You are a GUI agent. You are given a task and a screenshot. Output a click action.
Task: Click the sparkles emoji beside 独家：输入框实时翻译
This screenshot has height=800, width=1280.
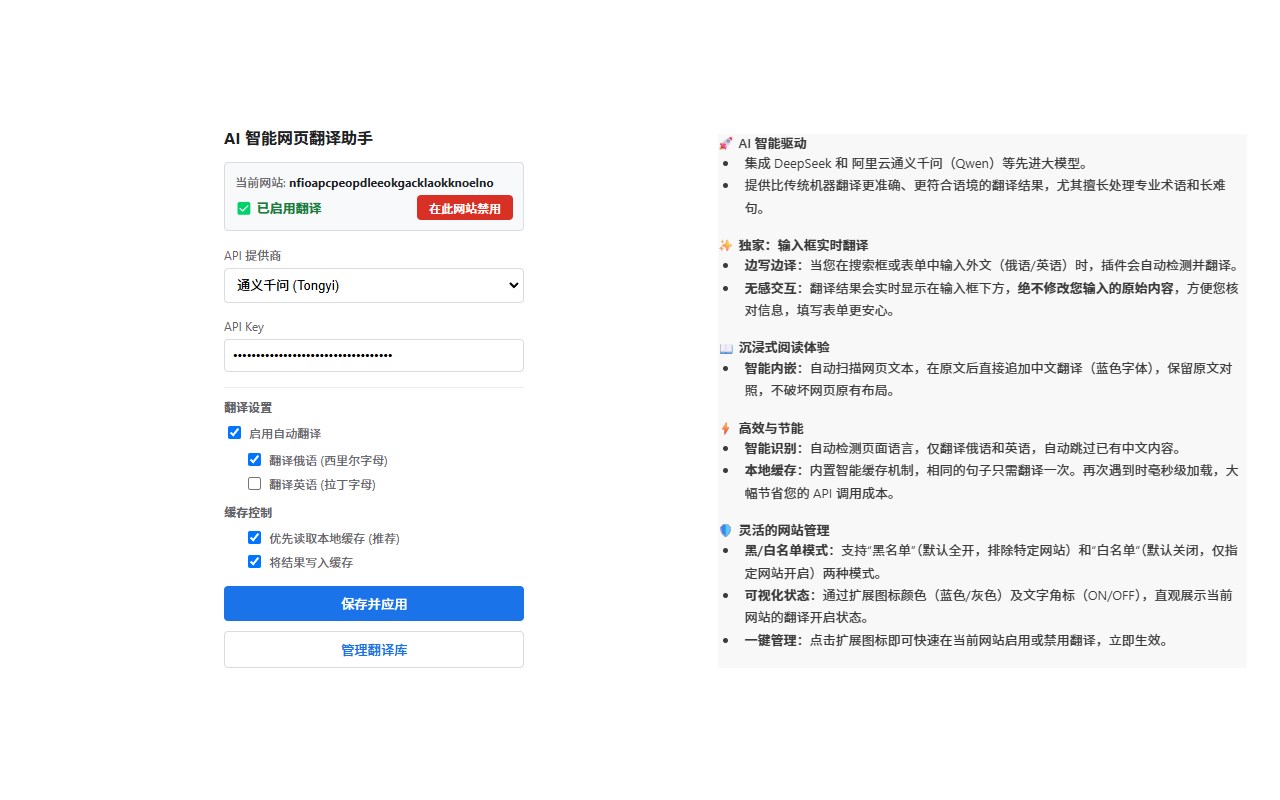pyautogui.click(x=726, y=245)
